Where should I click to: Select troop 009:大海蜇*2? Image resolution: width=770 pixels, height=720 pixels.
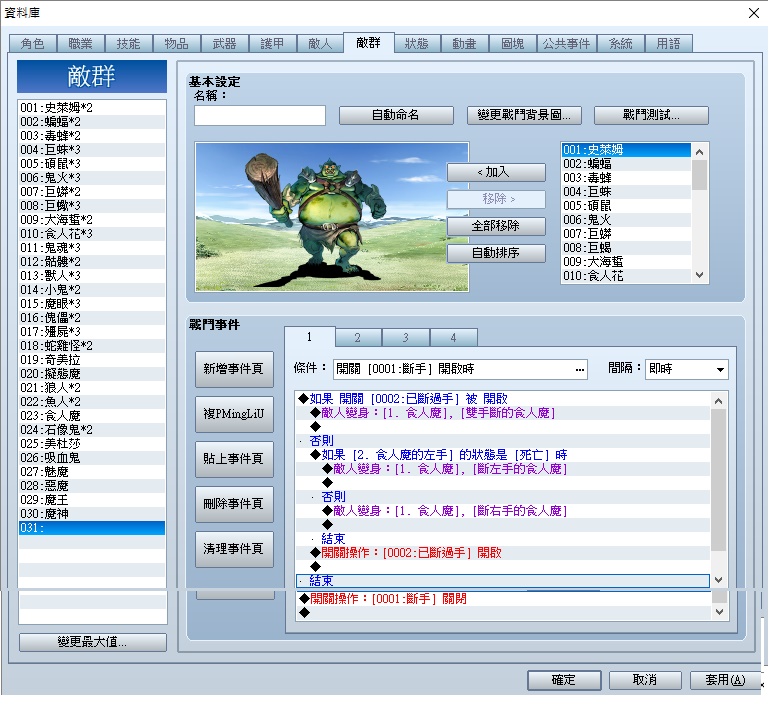pos(92,220)
